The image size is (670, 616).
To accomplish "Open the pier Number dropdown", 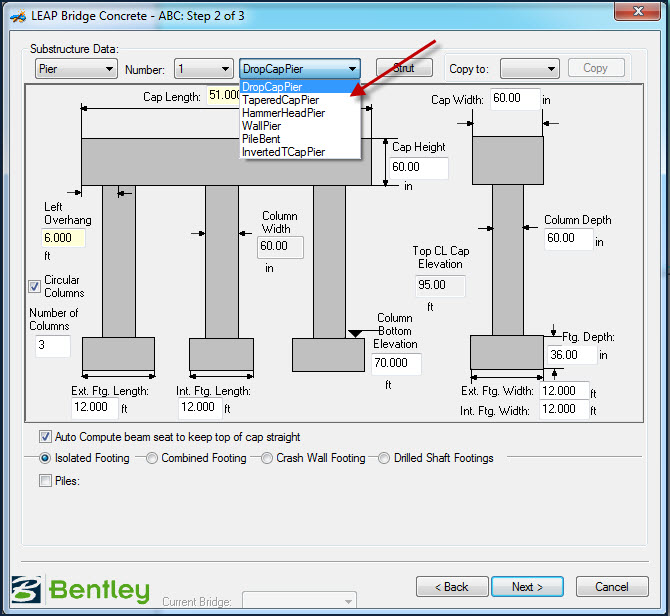I will tap(204, 69).
